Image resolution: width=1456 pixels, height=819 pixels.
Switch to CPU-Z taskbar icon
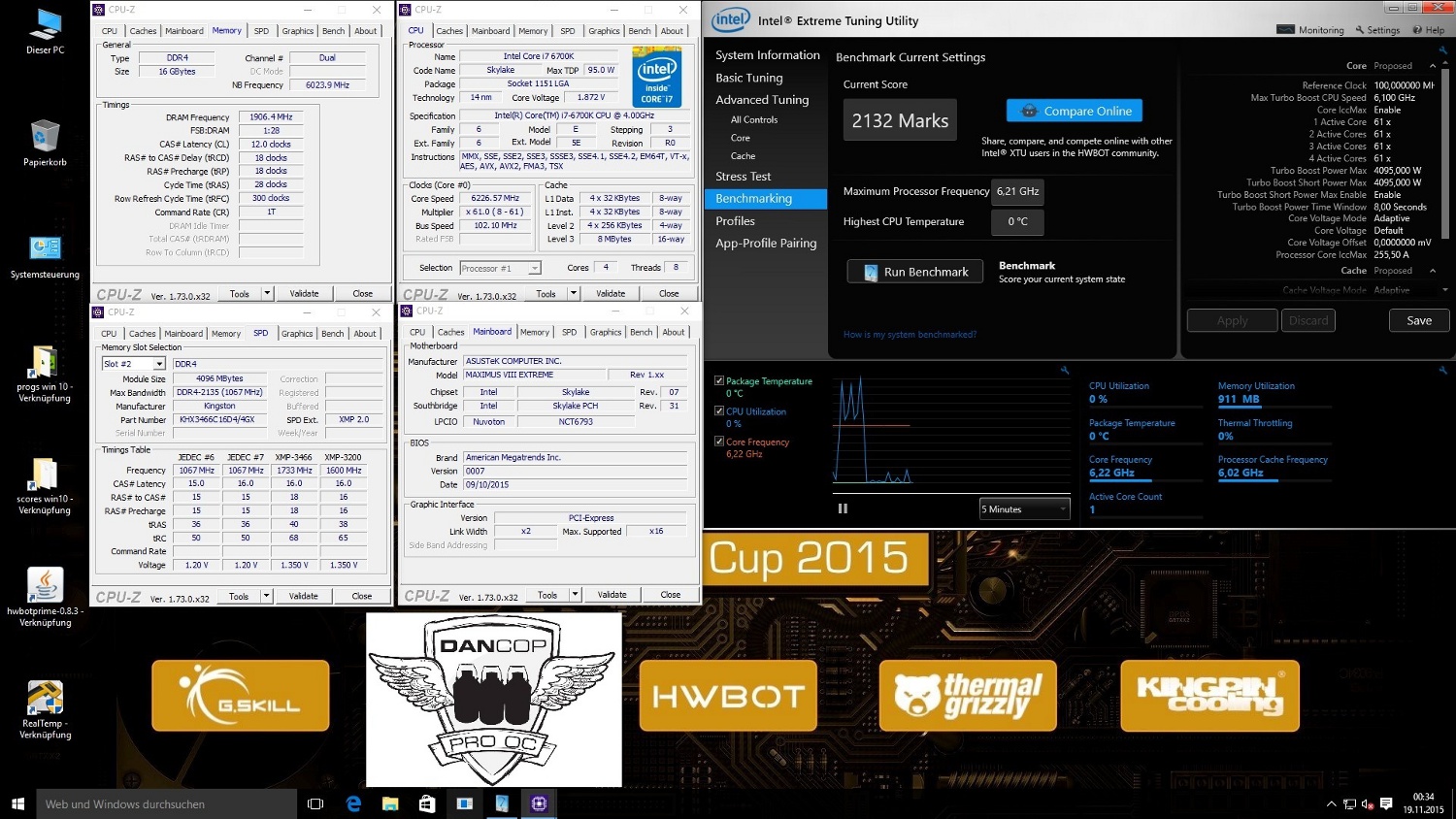pyautogui.click(x=539, y=803)
